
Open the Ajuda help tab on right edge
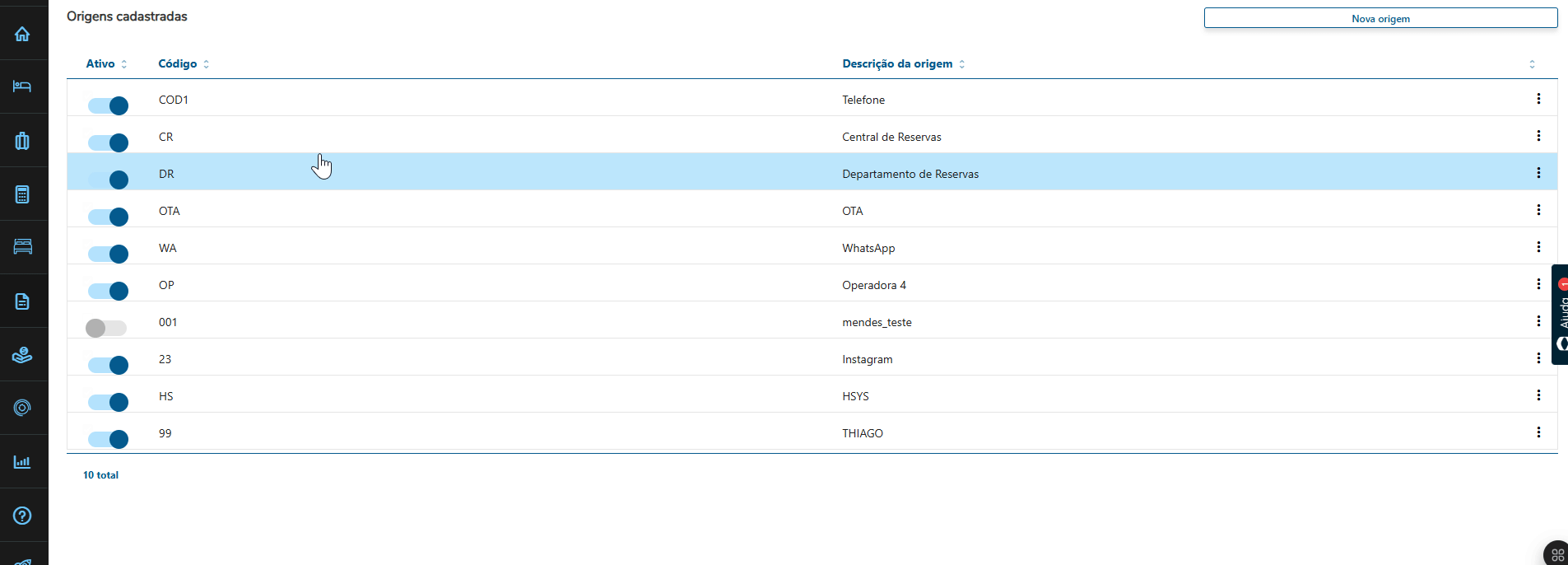pos(1561,314)
